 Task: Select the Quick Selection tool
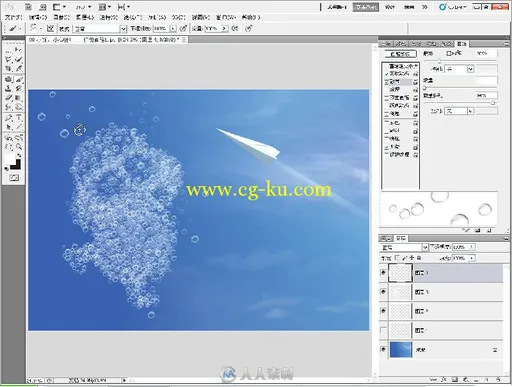[x=18, y=60]
